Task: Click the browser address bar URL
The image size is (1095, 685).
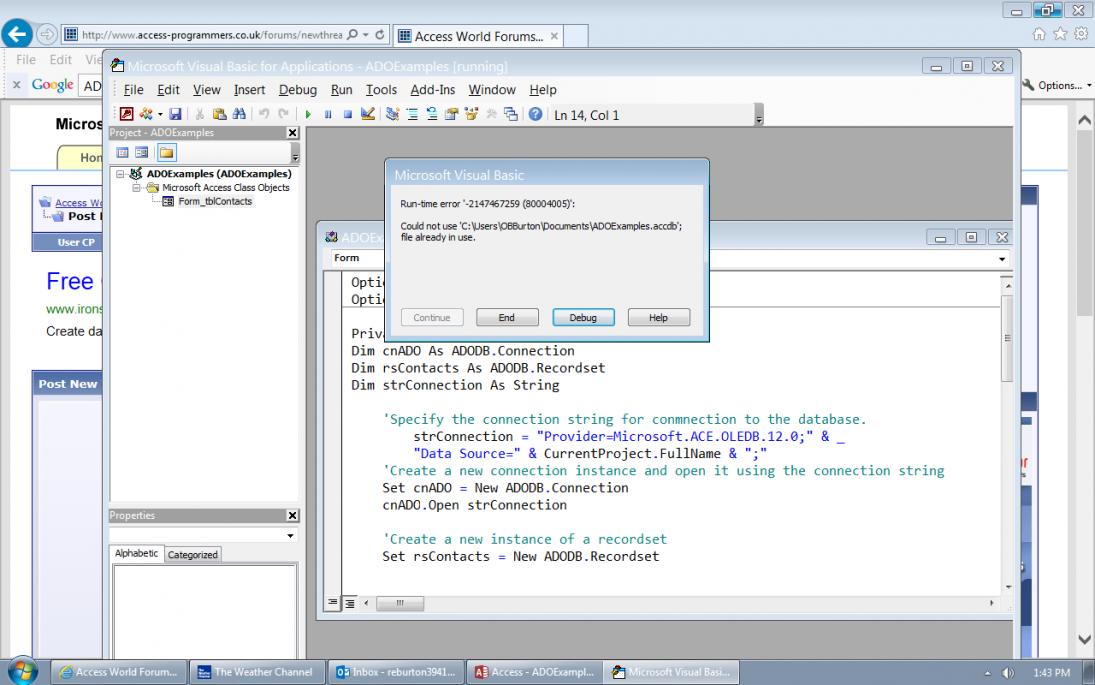Action: [212, 34]
